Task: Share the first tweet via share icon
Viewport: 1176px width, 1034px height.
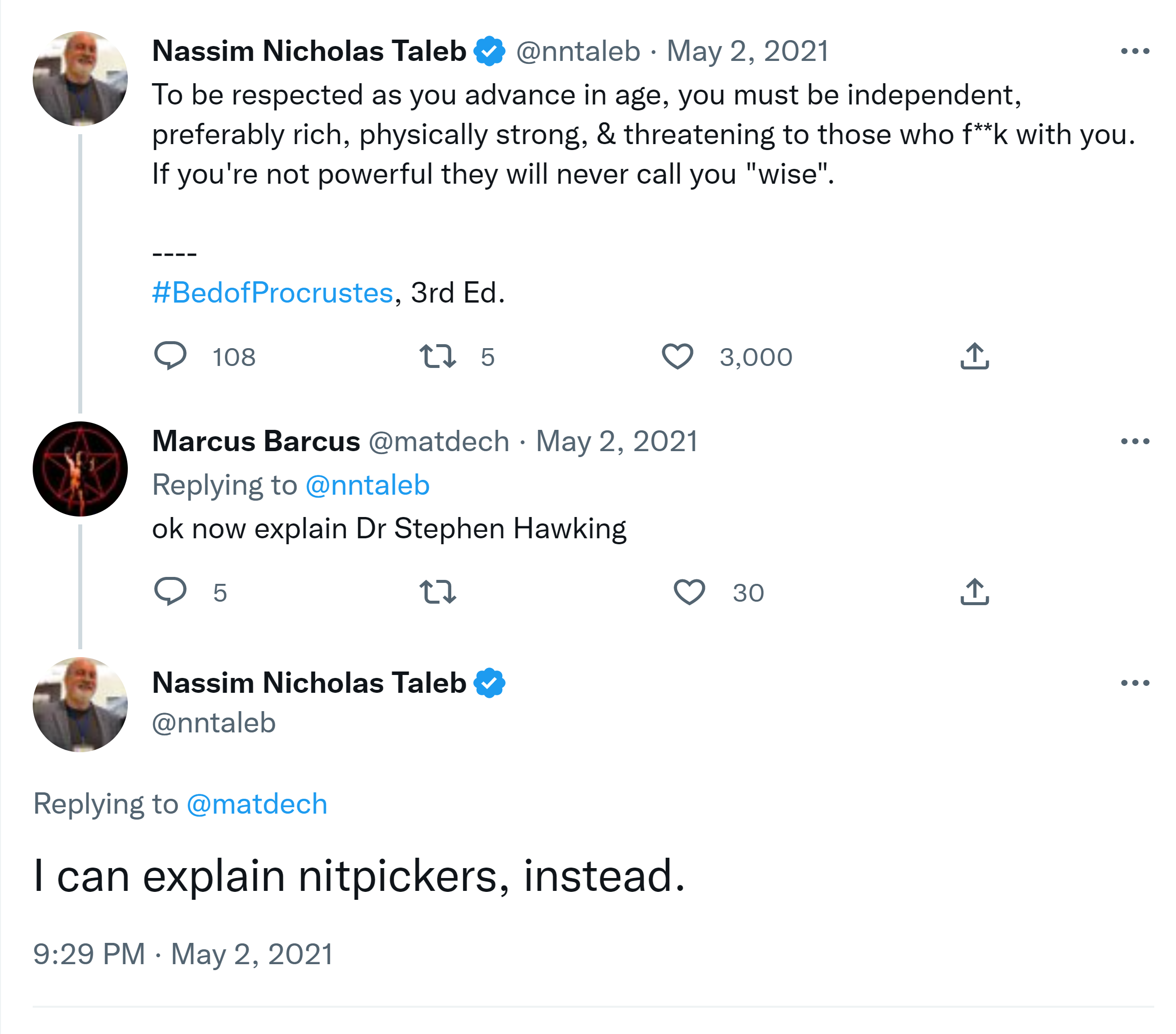Action: coord(974,356)
